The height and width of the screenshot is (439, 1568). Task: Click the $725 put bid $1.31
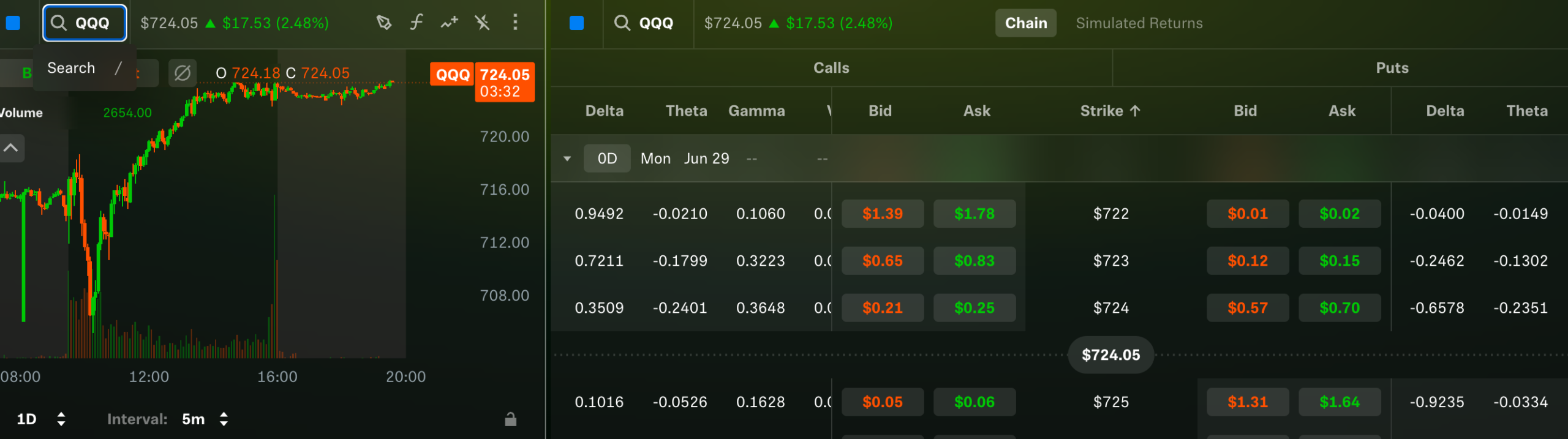(1248, 402)
